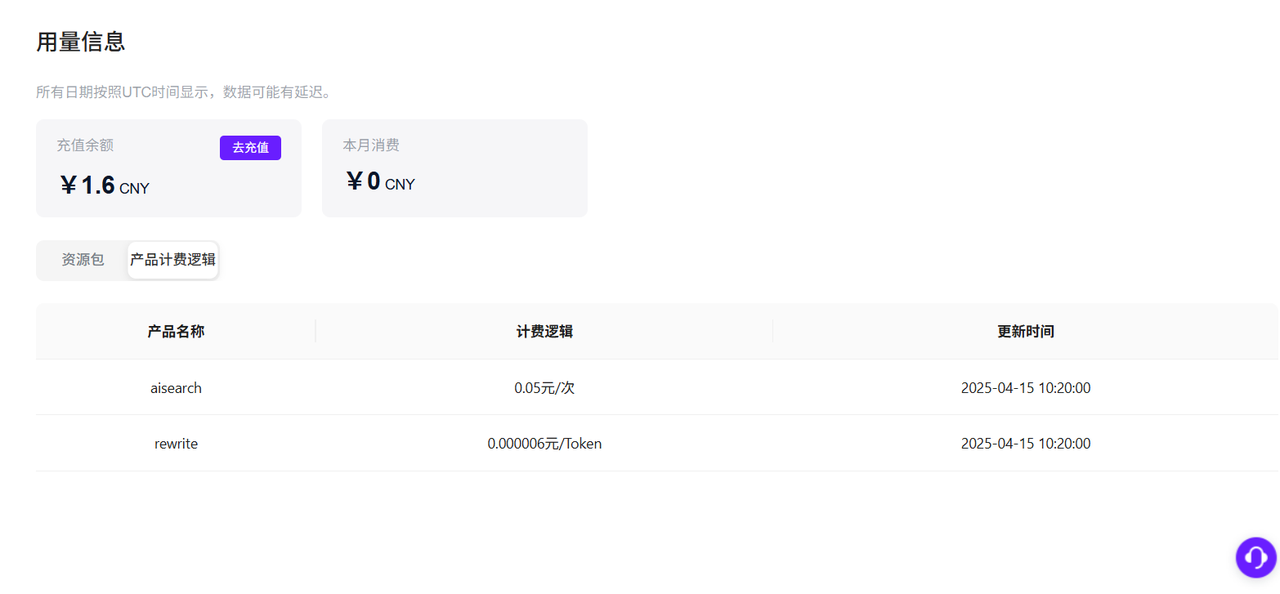Click the 0.000006元/Token billing cell
This screenshot has width=1280, height=594.
(x=544, y=443)
